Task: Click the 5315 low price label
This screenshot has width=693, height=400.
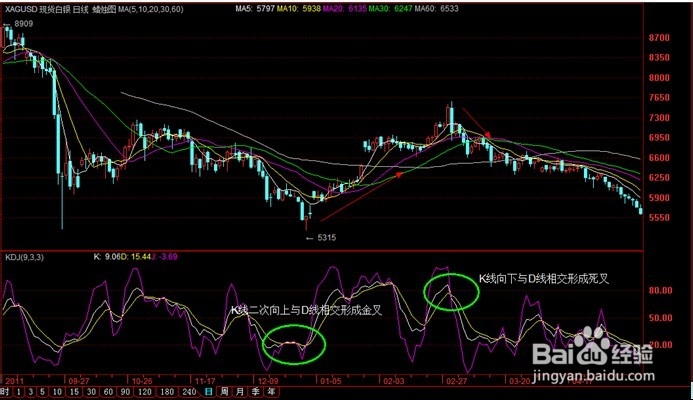Action: (326, 238)
